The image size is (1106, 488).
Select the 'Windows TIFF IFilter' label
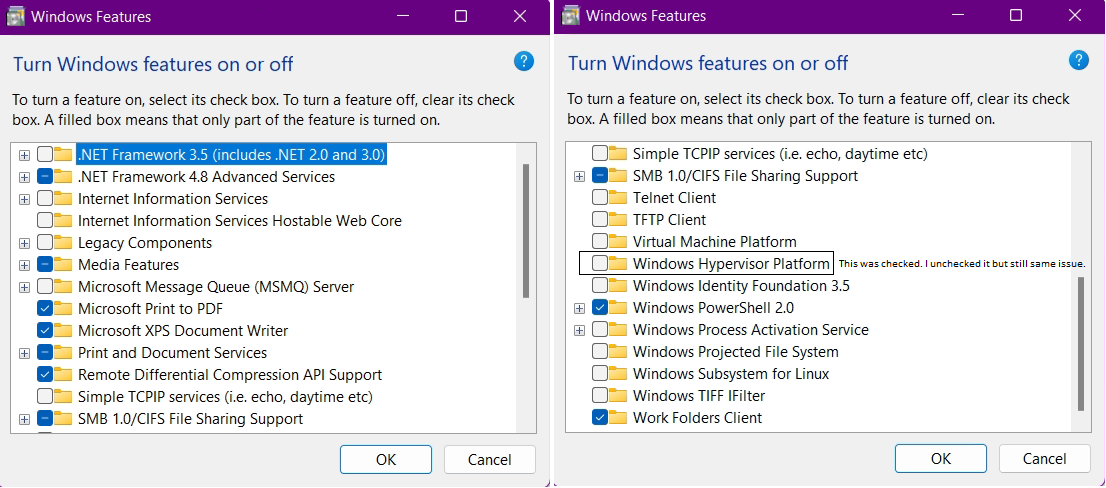tap(699, 396)
